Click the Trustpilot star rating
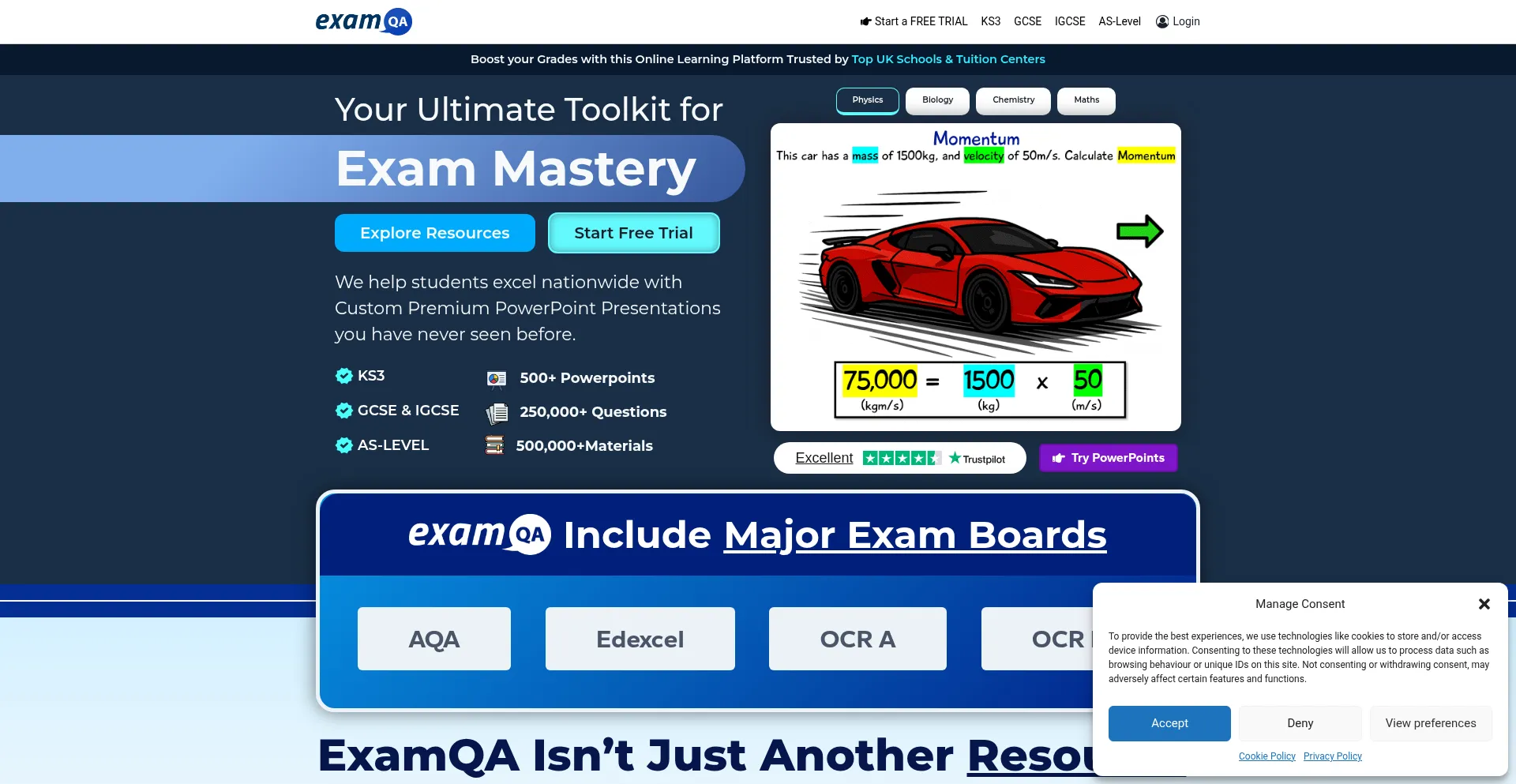Image resolution: width=1516 pixels, height=784 pixels. pos(901,458)
